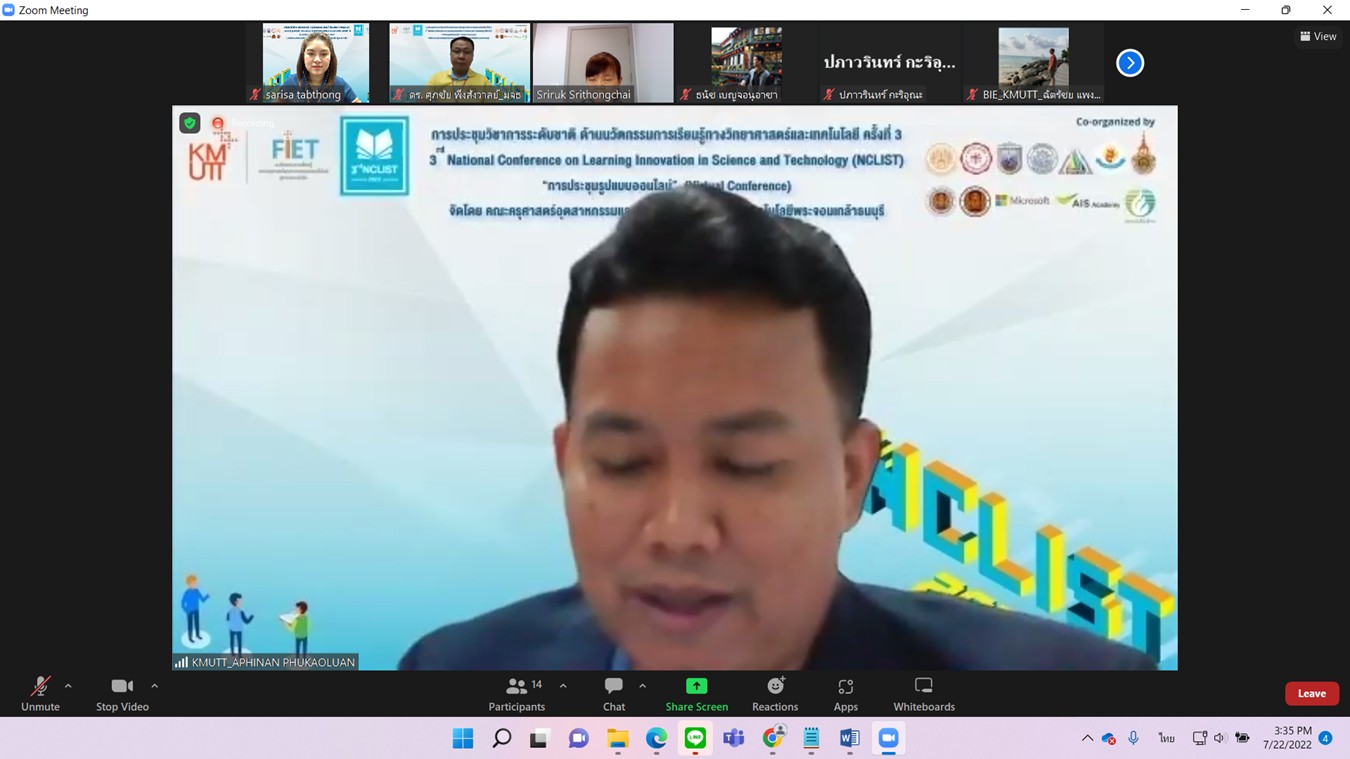Expand the arrow next to Chat
Viewport: 1350px width, 759px height.
[642, 686]
